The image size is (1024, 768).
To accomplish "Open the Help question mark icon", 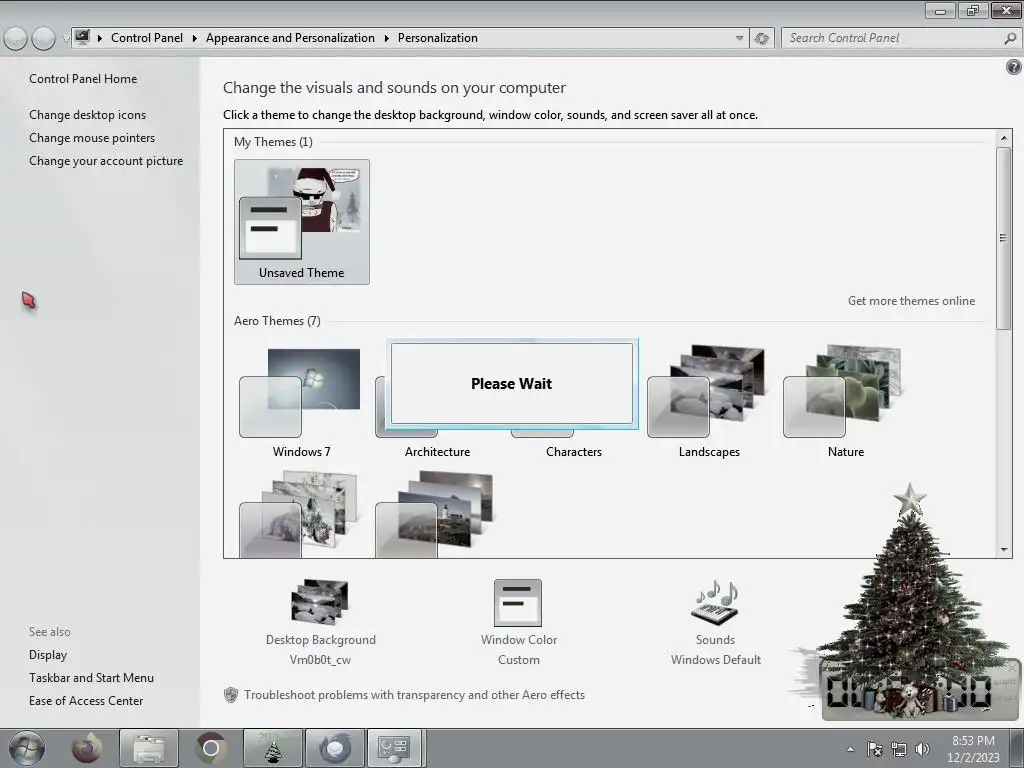I will click(x=1014, y=67).
